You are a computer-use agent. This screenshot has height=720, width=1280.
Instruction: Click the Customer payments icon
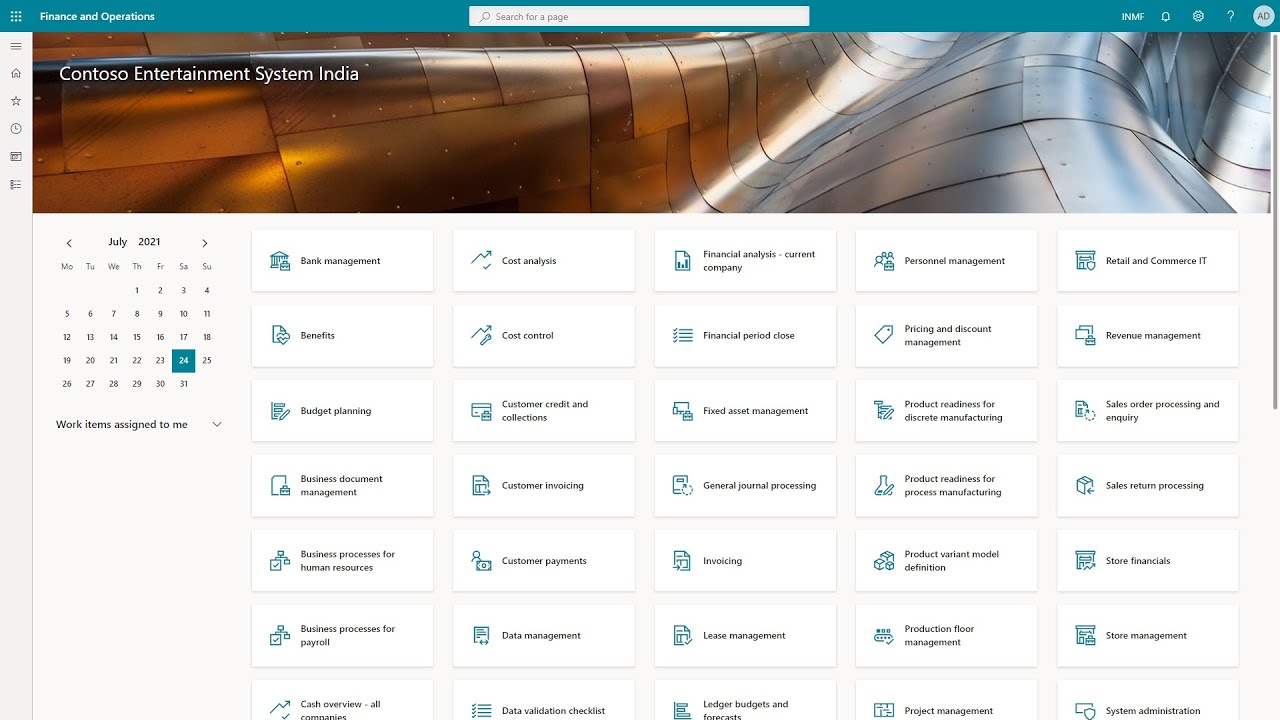(481, 561)
